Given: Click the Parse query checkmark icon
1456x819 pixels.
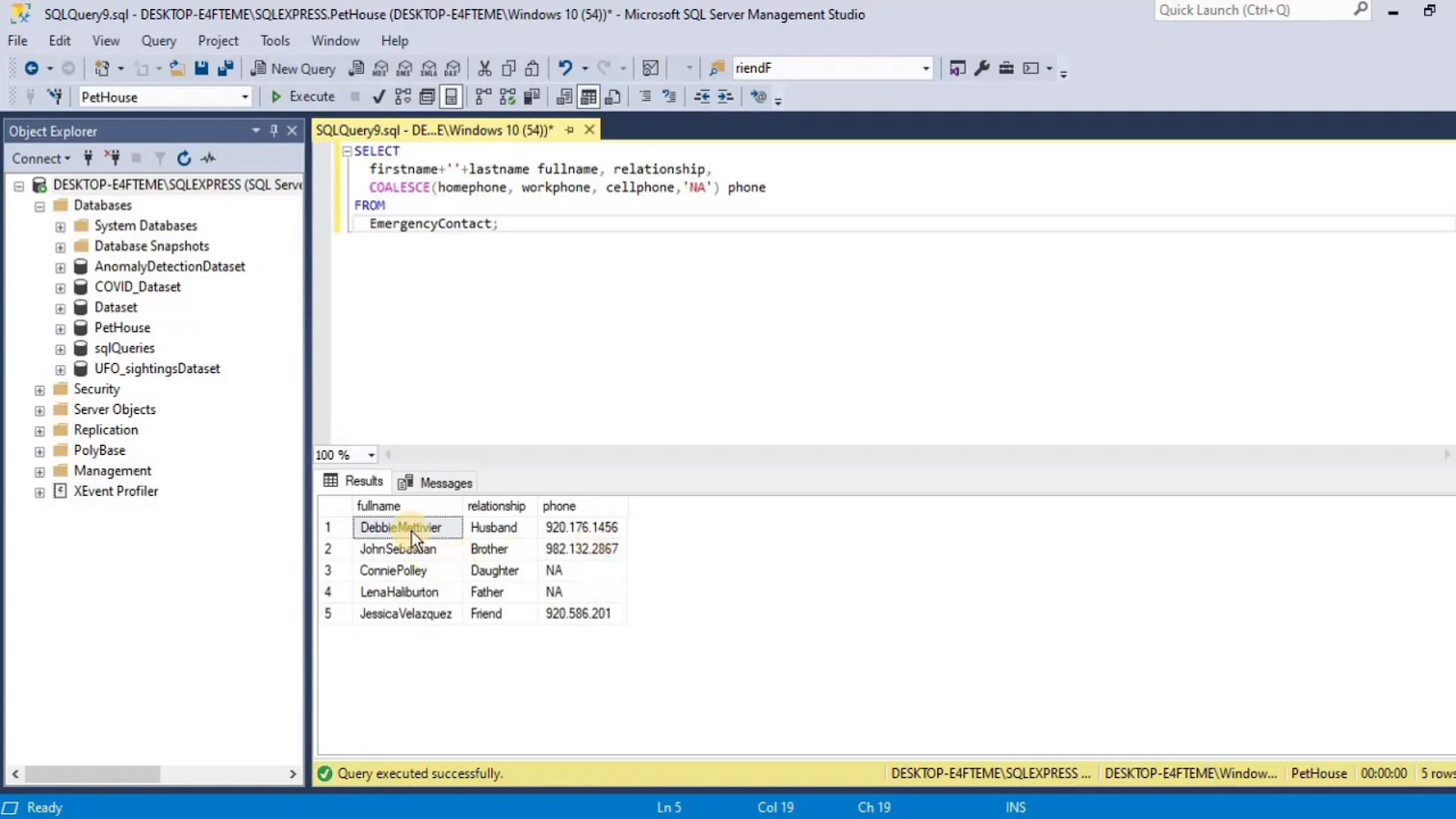Looking at the screenshot, I should click(x=379, y=96).
